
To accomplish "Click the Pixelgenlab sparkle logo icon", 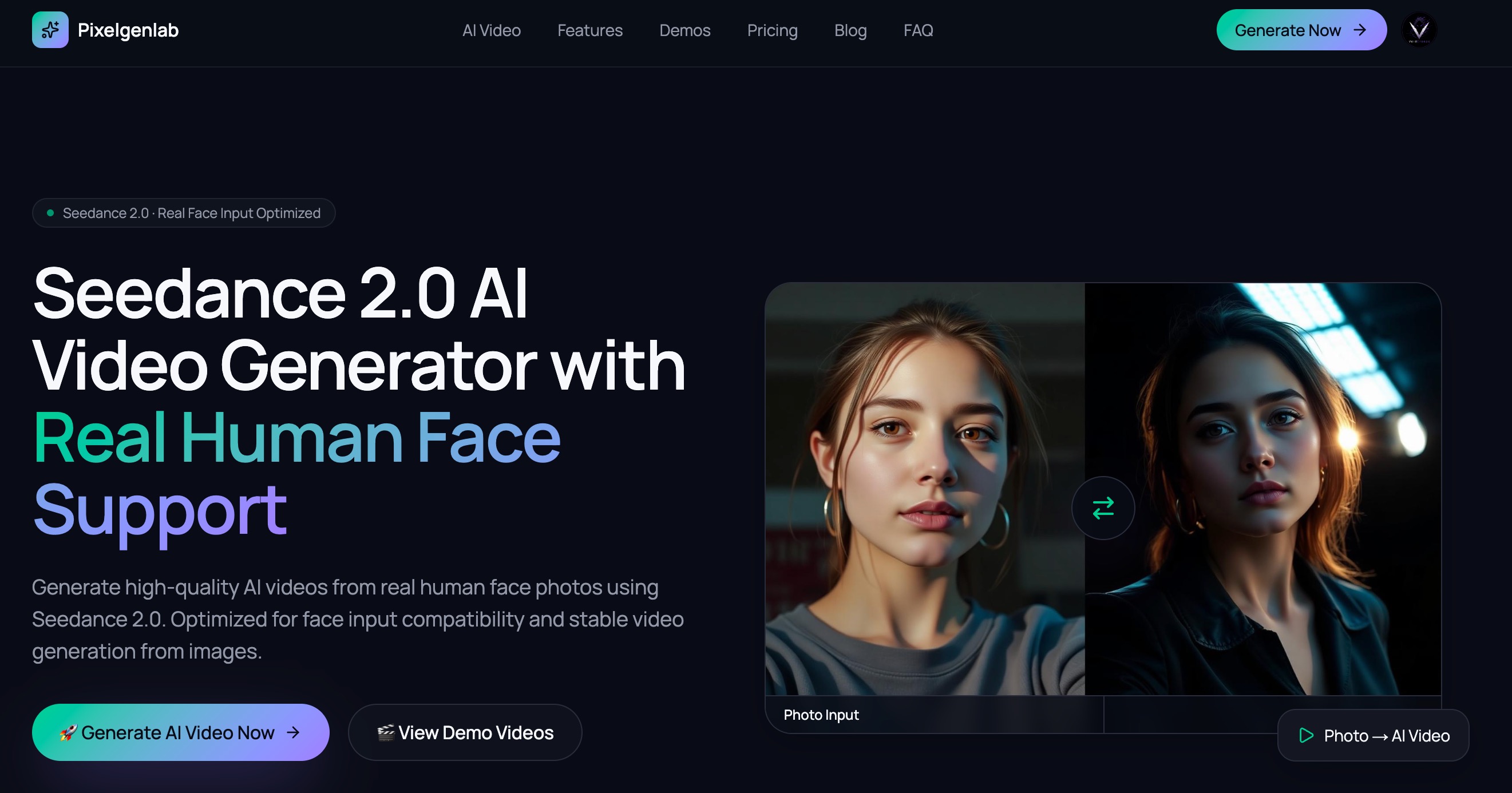I will pyautogui.click(x=50, y=30).
